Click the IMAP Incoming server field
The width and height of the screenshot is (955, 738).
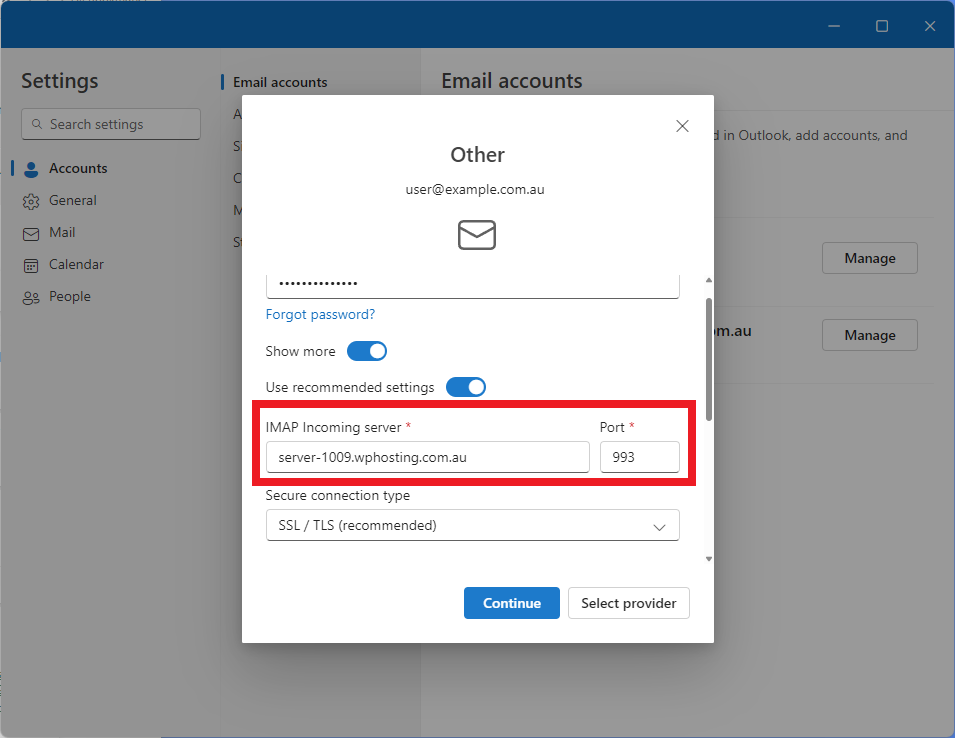click(x=427, y=458)
